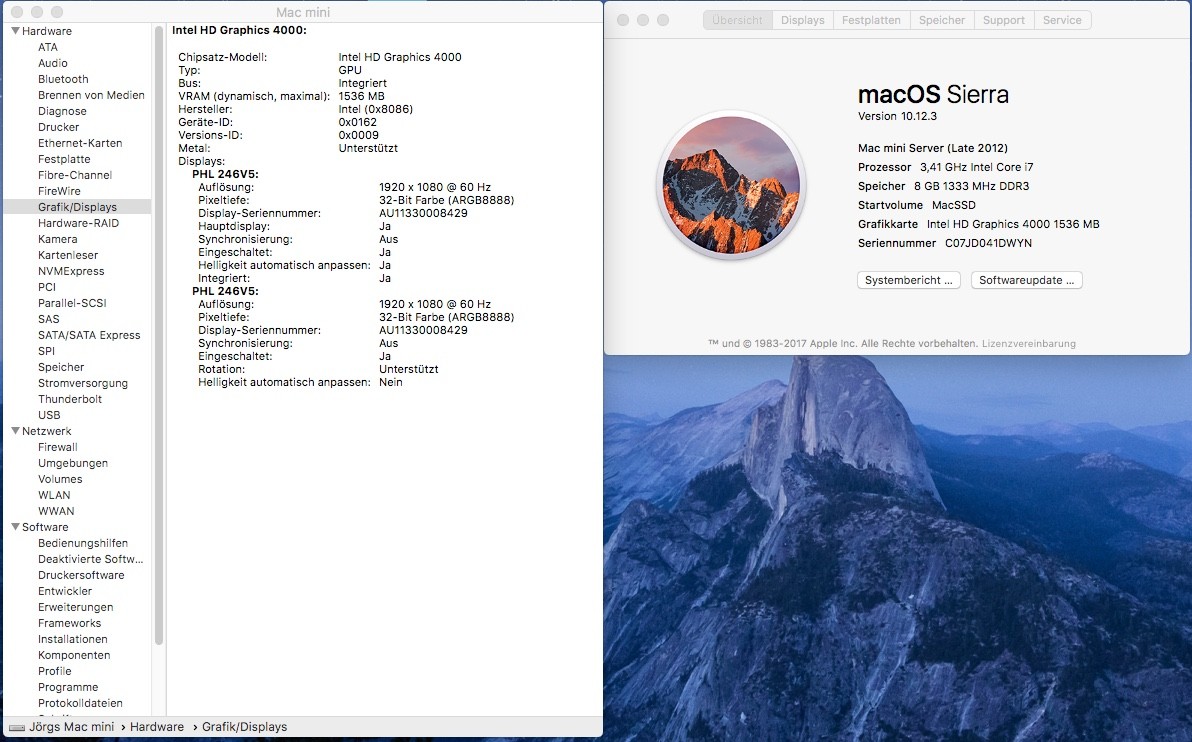This screenshot has height=742, width=1192.
Task: Select Thunderbolt in the sidebar
Action: point(70,399)
